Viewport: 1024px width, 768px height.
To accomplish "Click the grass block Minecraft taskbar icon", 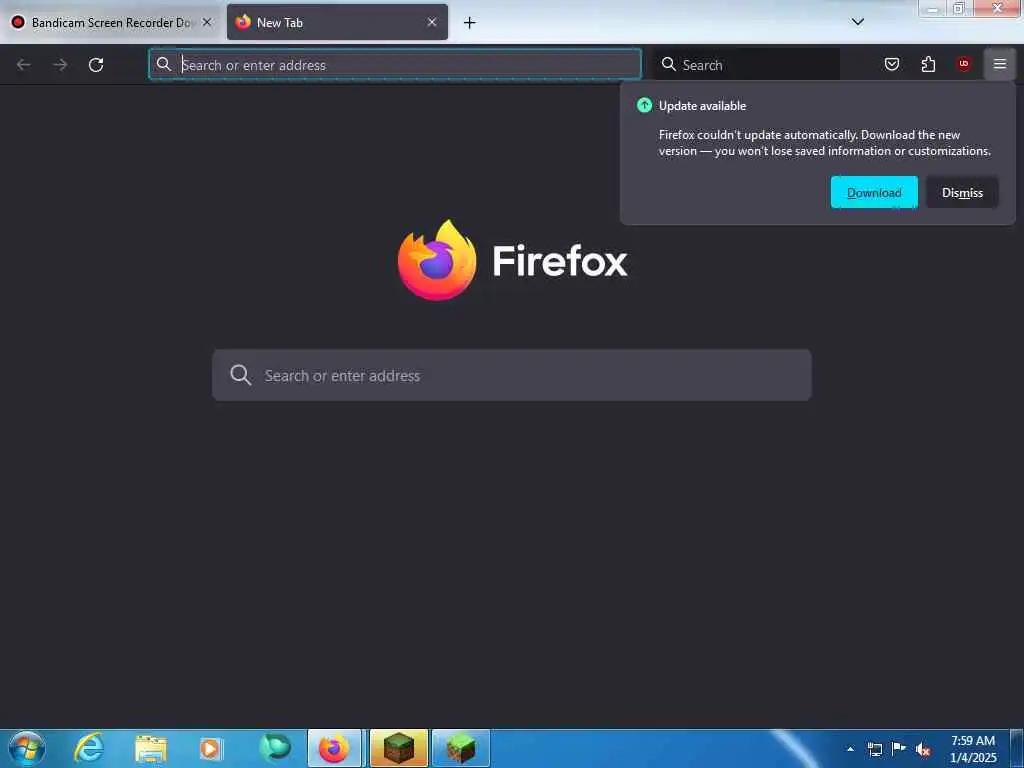I will click(461, 748).
